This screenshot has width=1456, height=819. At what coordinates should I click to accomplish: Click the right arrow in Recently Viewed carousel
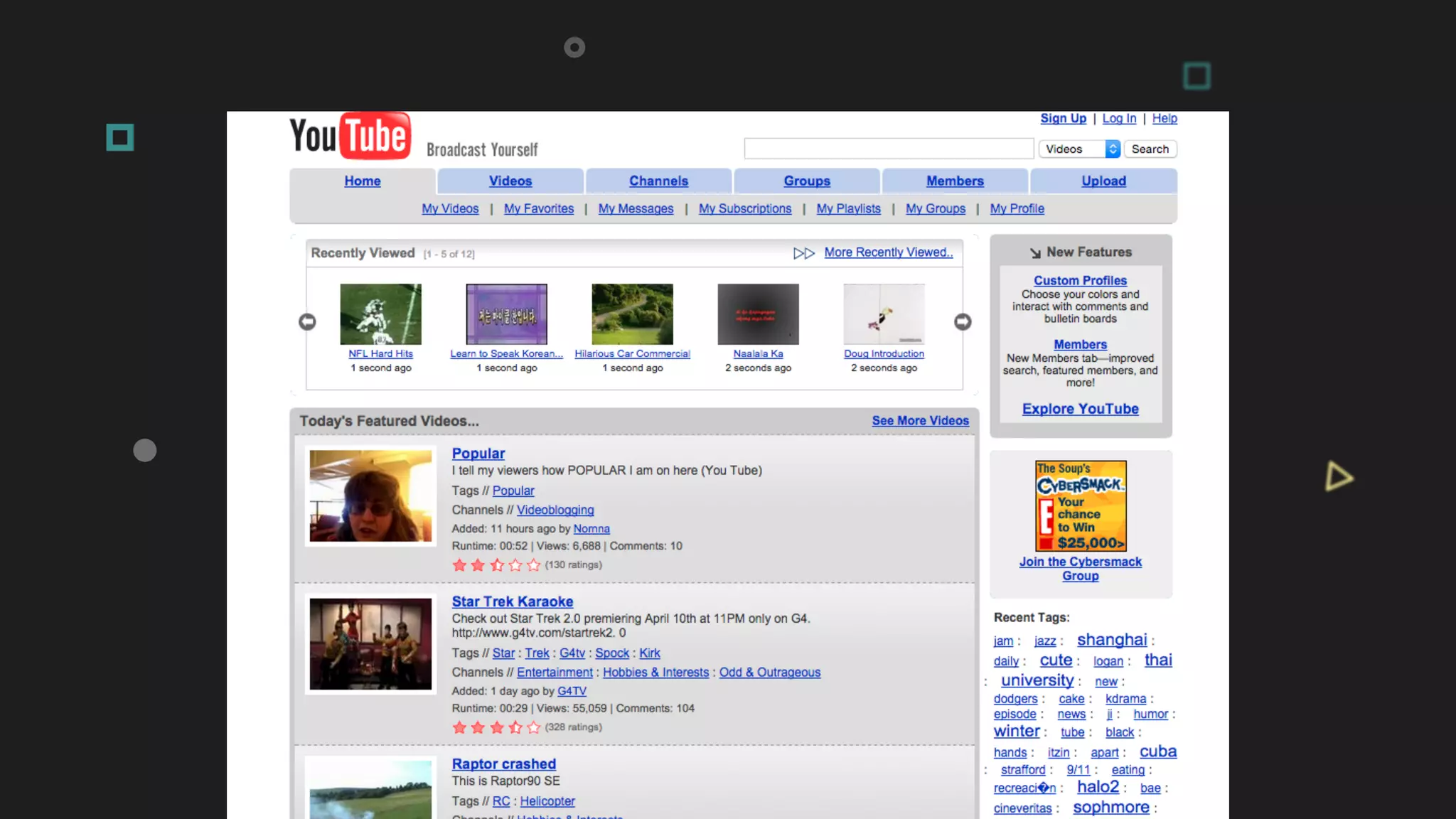(963, 322)
